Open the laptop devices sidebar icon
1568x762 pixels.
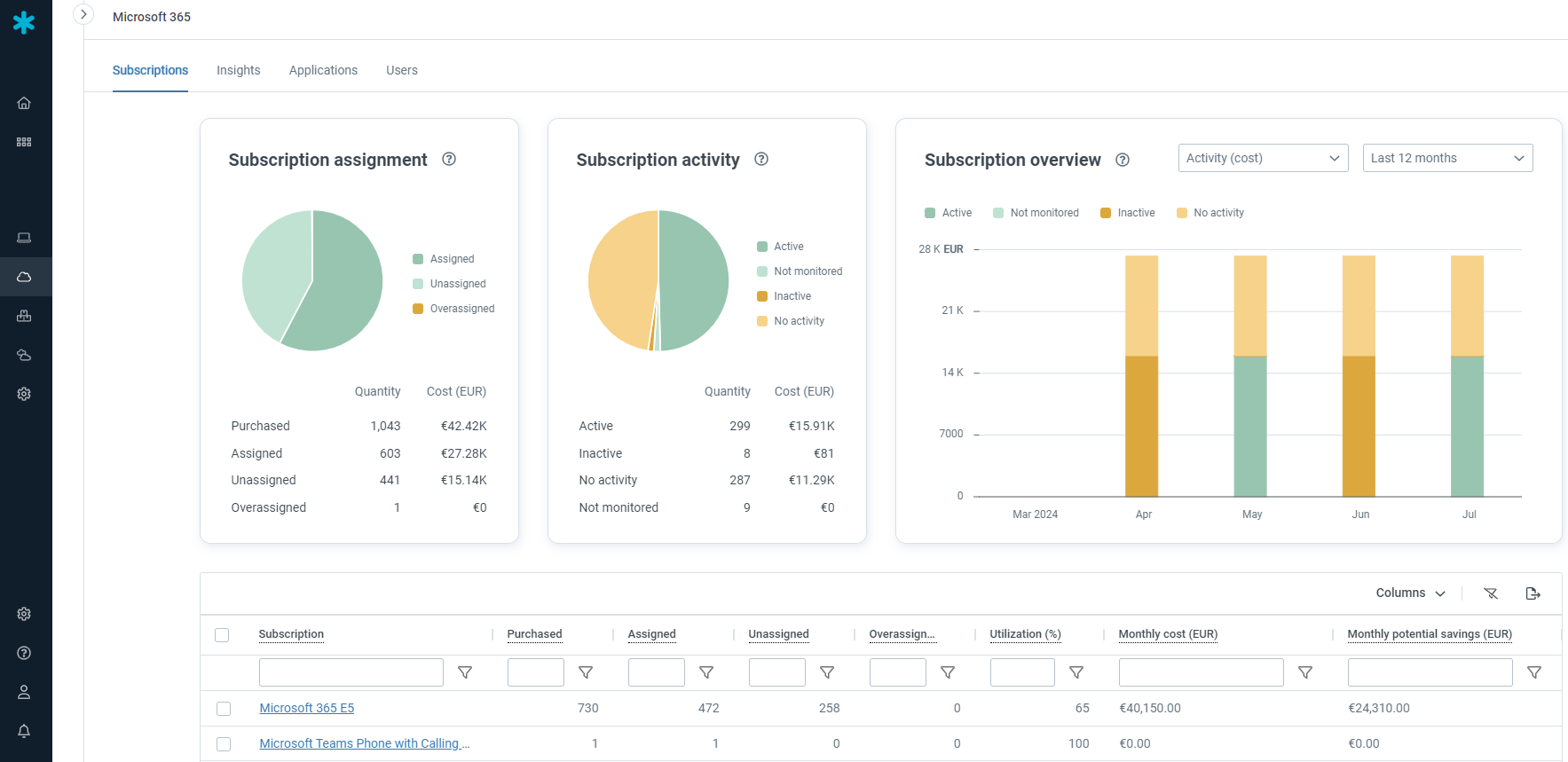pos(24,238)
